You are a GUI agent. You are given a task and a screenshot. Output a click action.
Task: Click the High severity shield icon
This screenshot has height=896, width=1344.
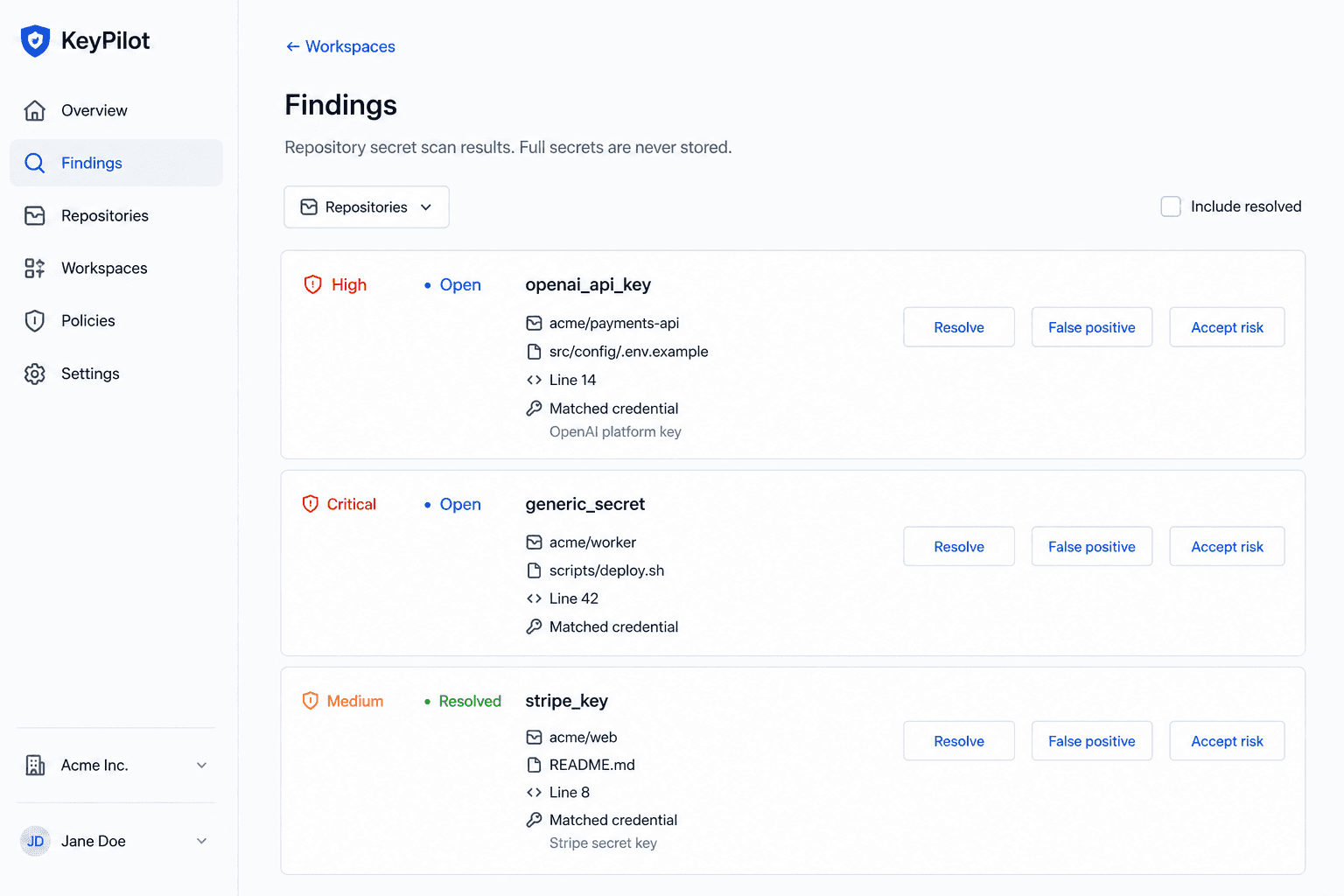pyautogui.click(x=312, y=284)
